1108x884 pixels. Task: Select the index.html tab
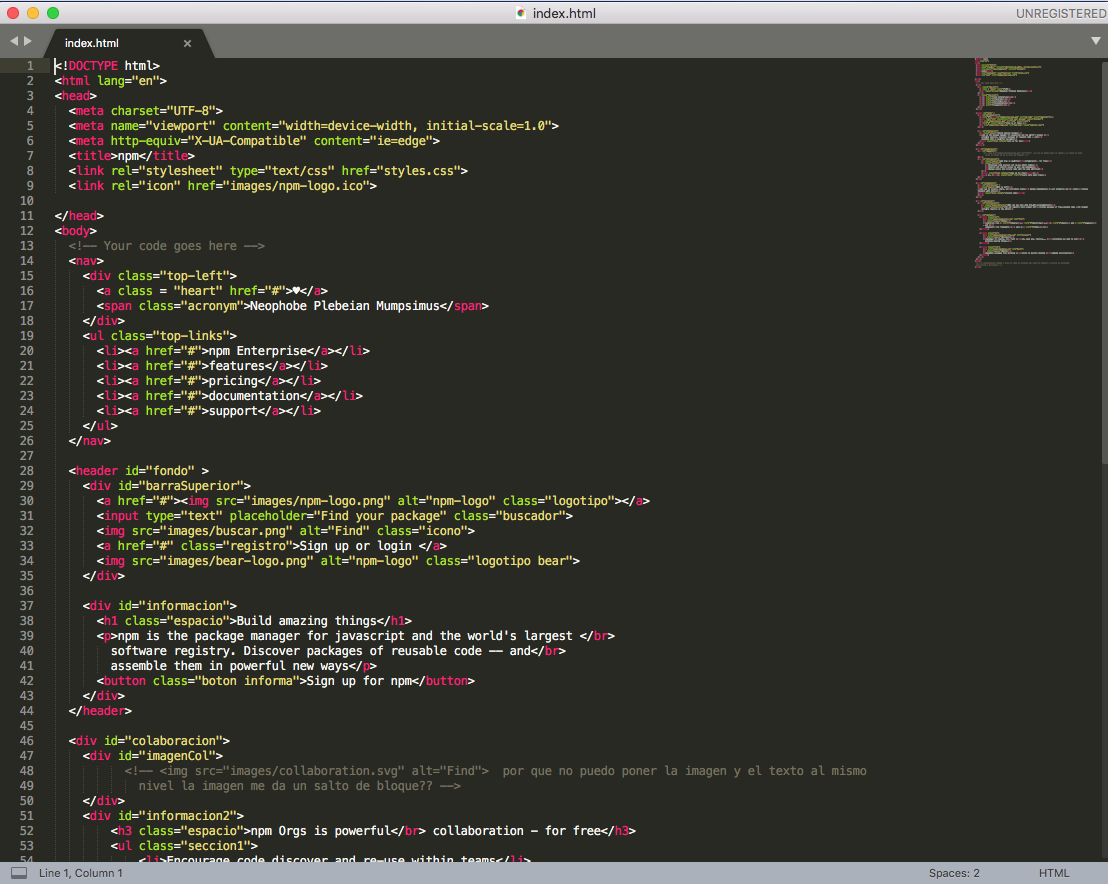pyautogui.click(x=92, y=43)
